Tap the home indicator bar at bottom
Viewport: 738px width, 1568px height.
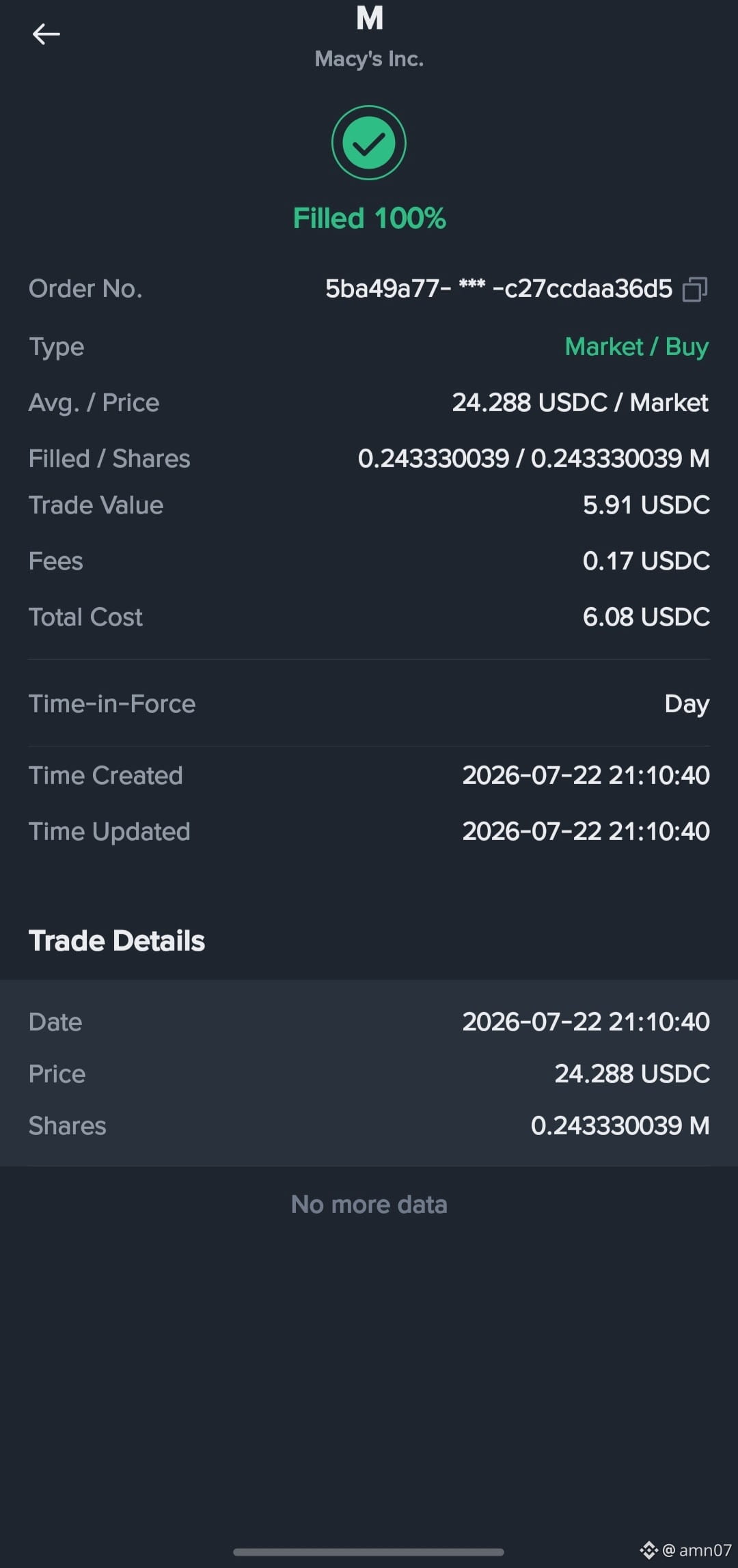coord(368,1552)
